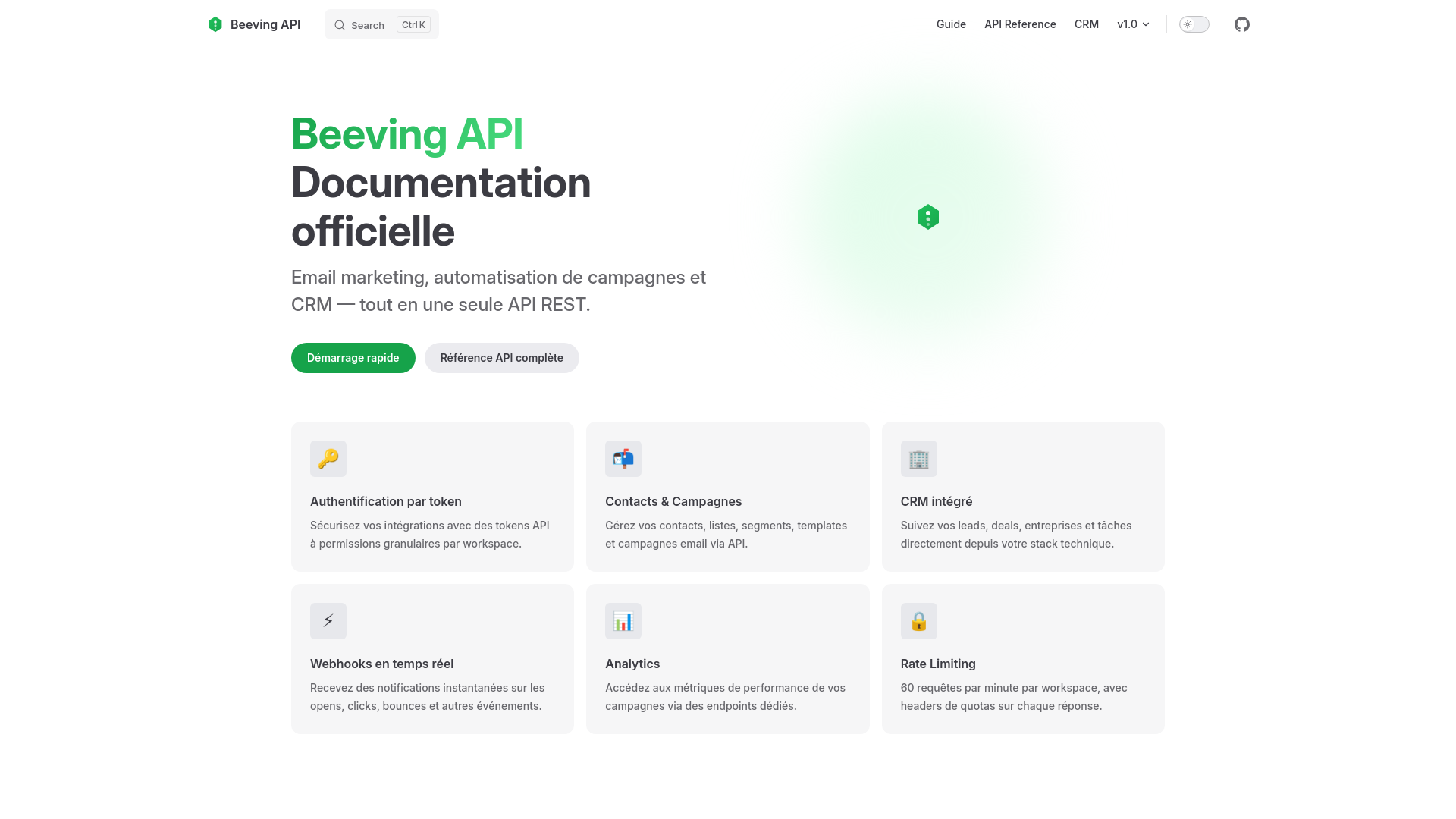This screenshot has height=819, width=1456.
Task: Click the bar chart icon on Analytics
Action: pos(623,621)
